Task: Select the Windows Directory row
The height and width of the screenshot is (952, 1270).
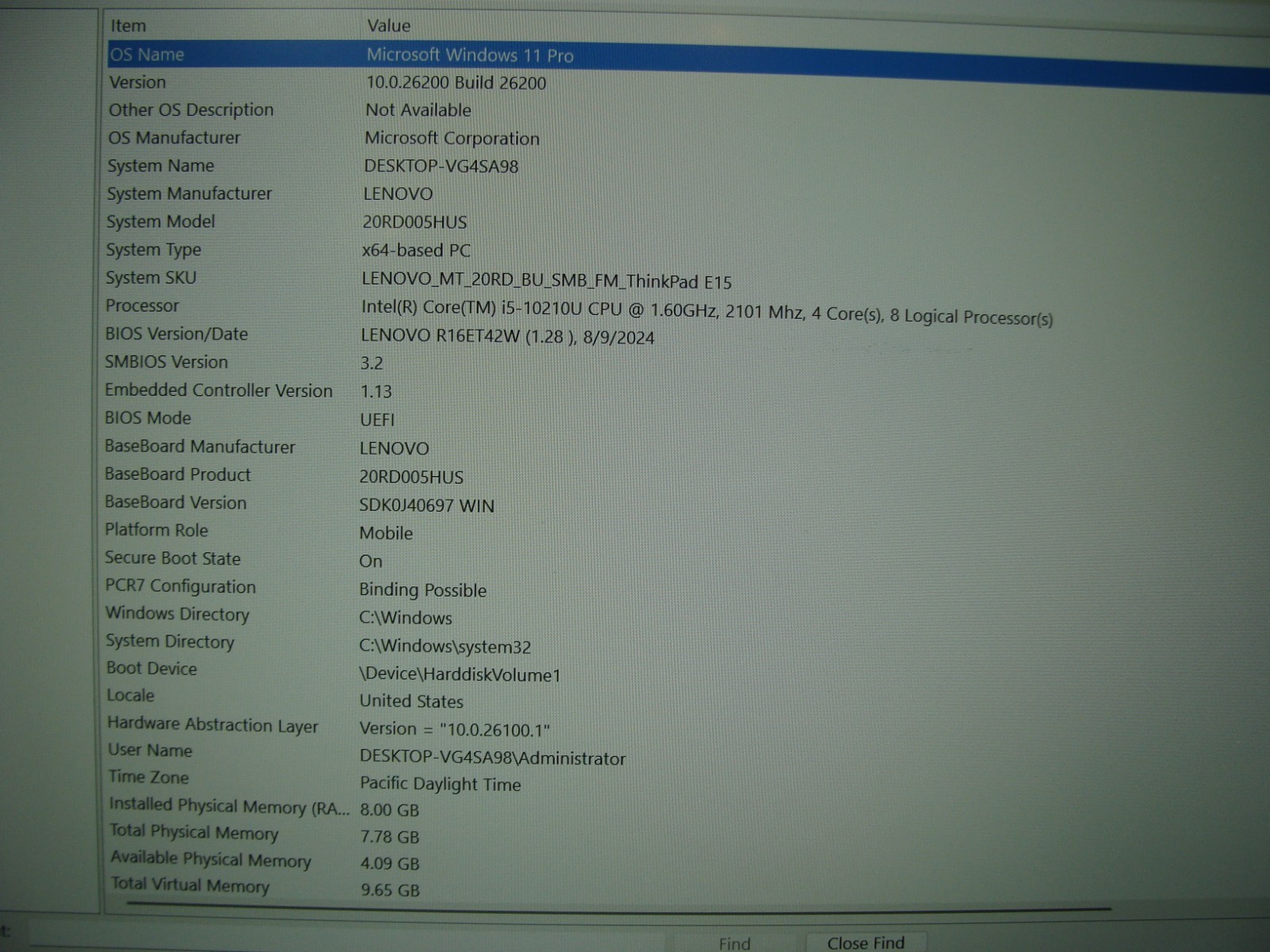Action: pos(177,614)
